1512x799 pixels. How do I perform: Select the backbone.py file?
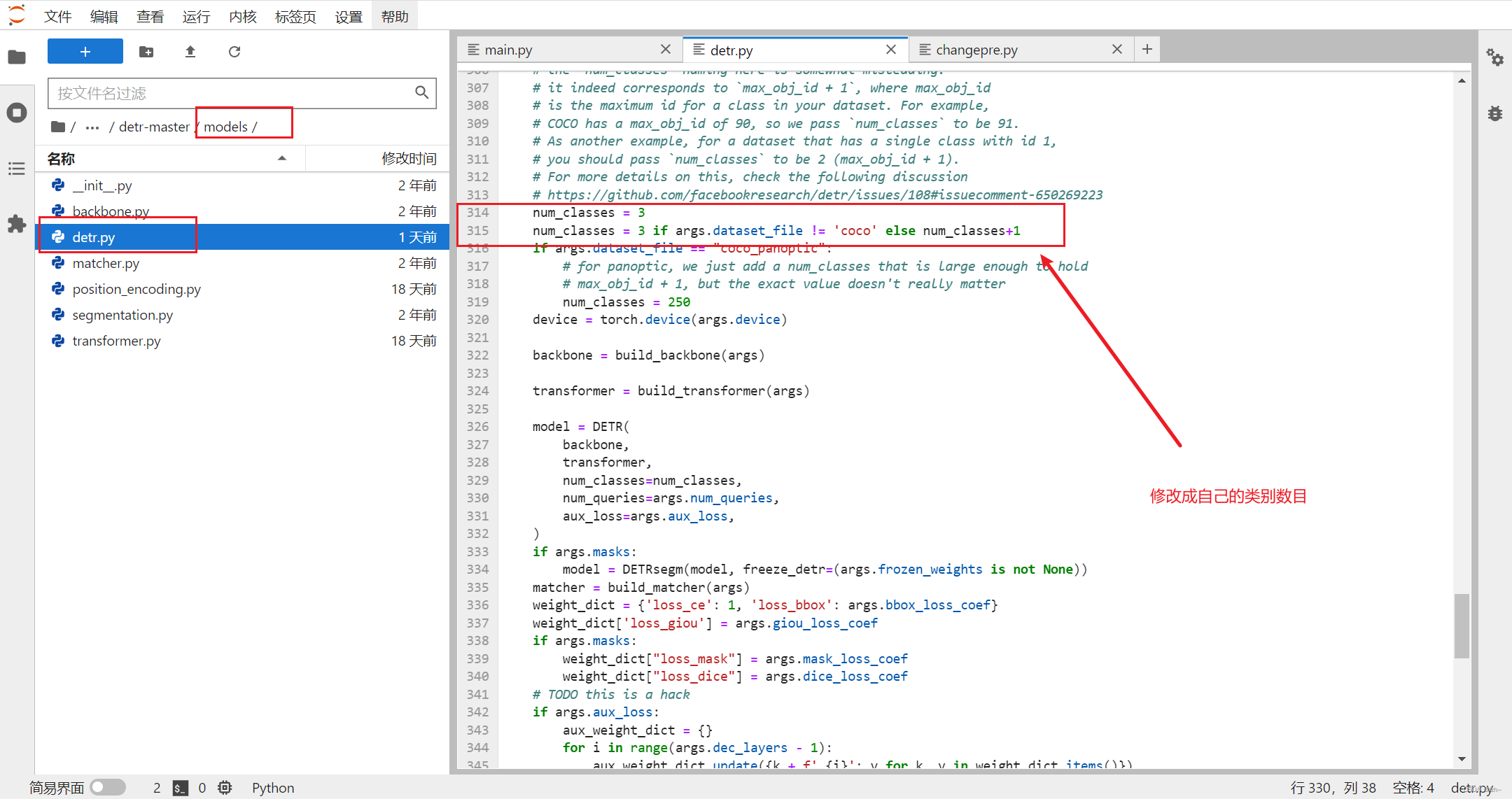[242, 211]
